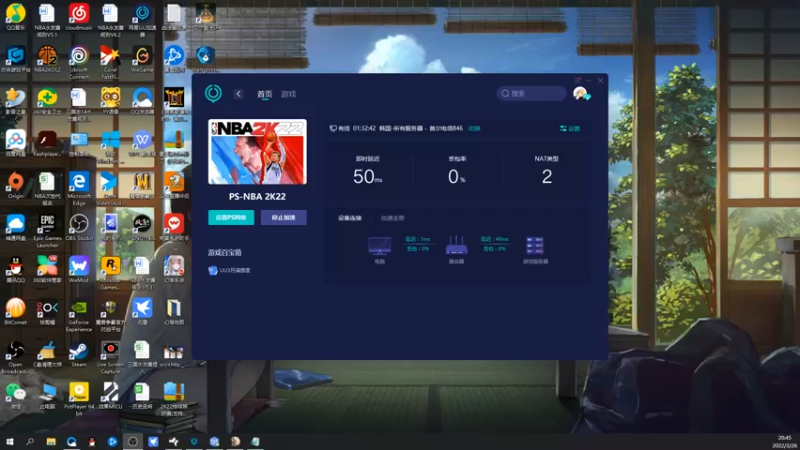Open the UU monthly item in 游戏百宝箱

tap(230, 270)
